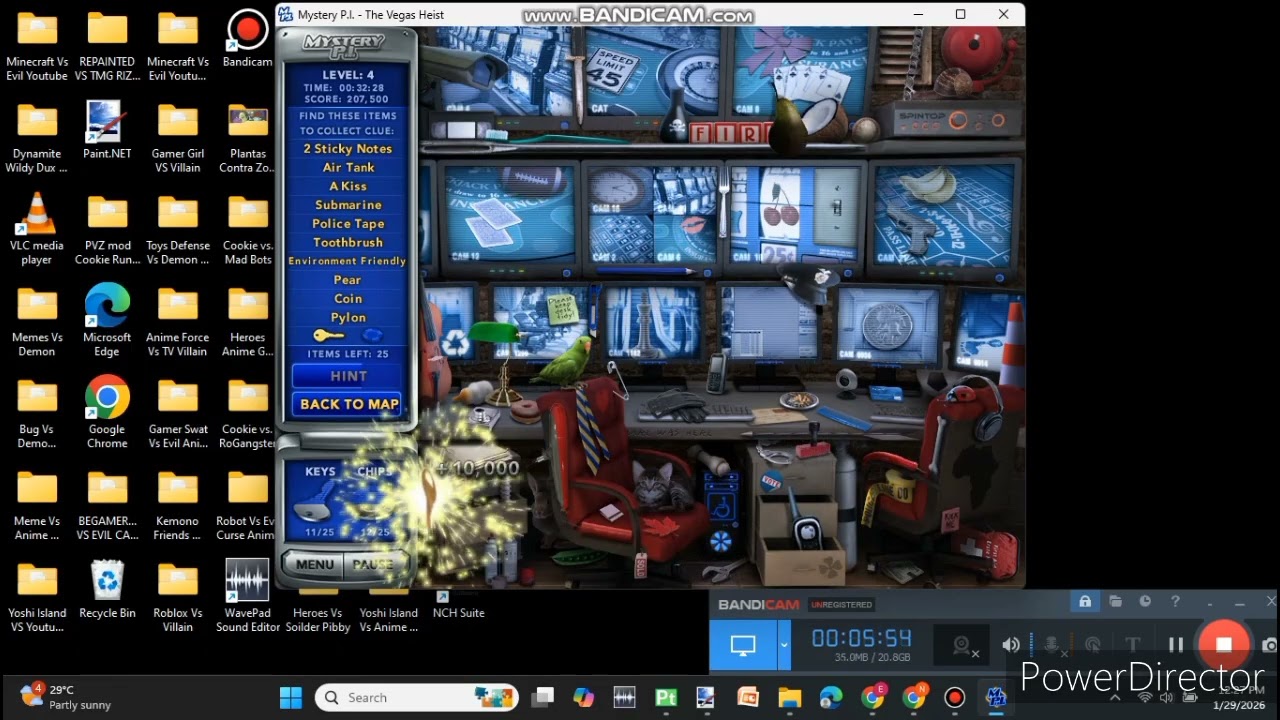Open the game MENU button

pos(315,564)
